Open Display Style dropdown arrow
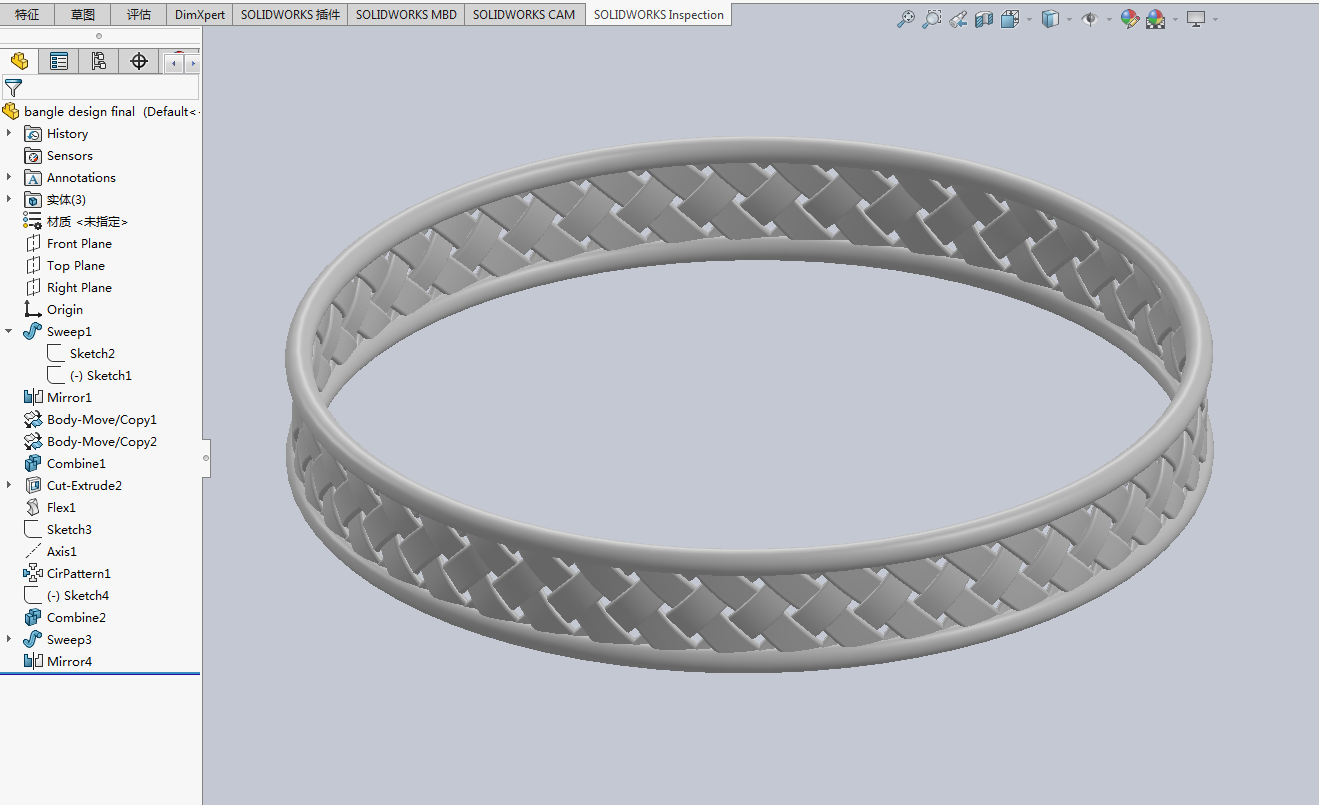The width and height of the screenshot is (1319, 805). tap(1069, 19)
